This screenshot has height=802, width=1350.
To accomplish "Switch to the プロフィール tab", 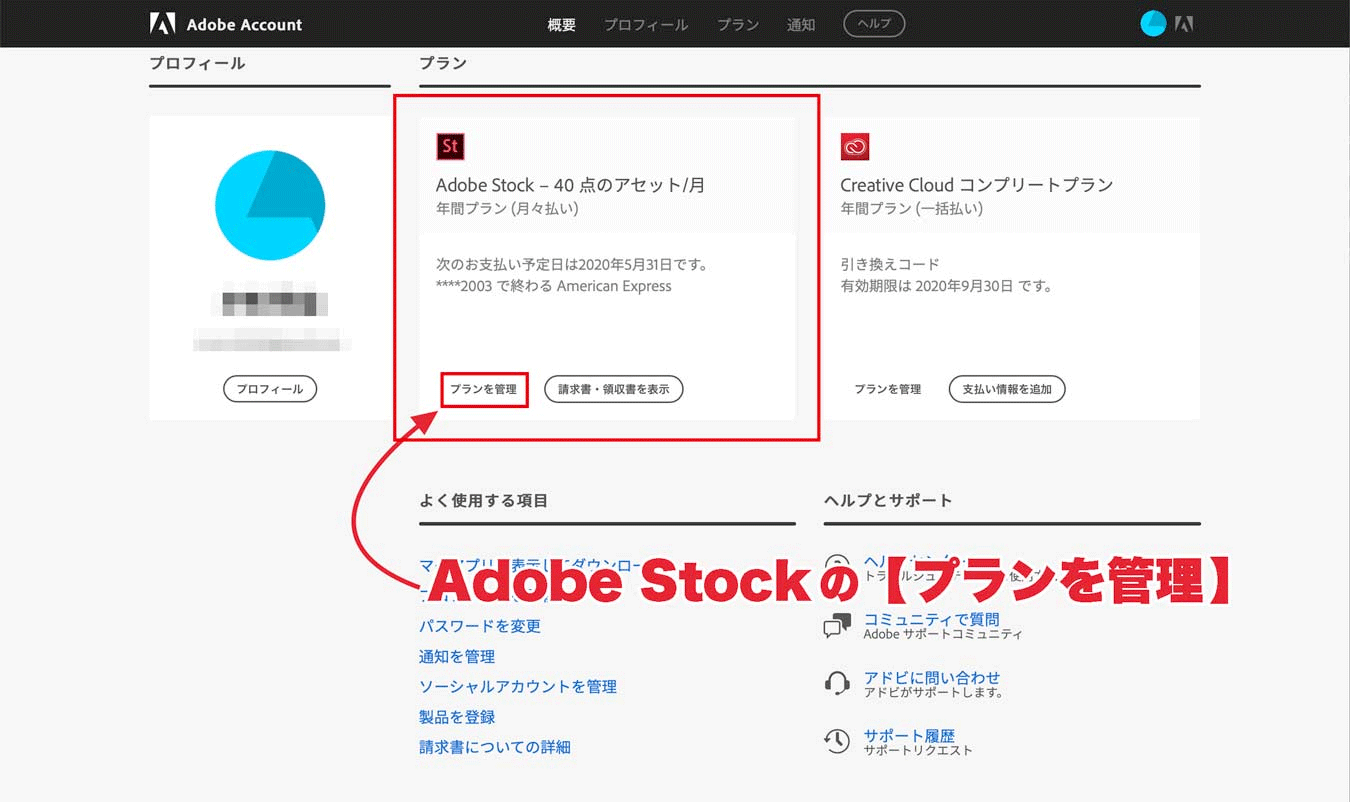I will pyautogui.click(x=645, y=24).
